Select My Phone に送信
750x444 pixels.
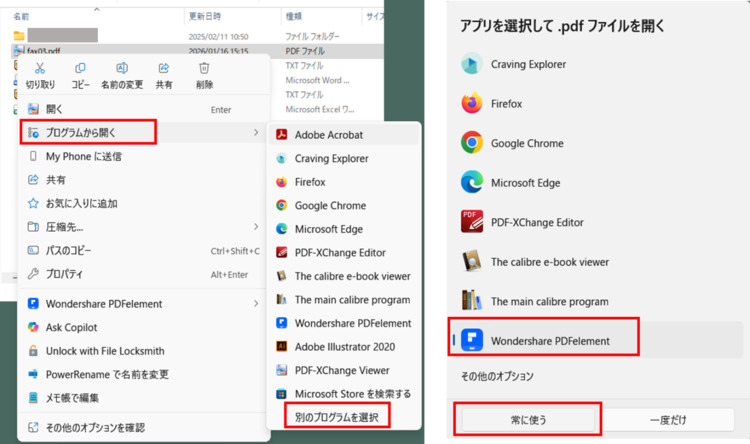click(x=143, y=156)
